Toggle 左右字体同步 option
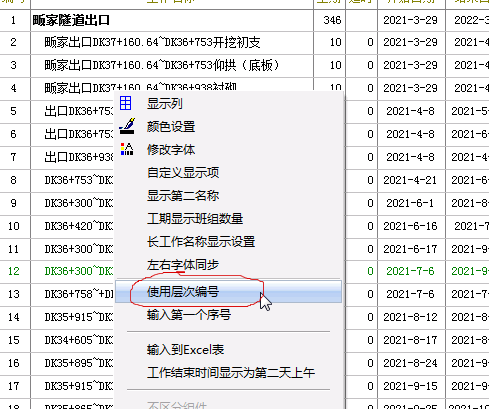The width and height of the screenshot is (489, 409). coord(229,264)
